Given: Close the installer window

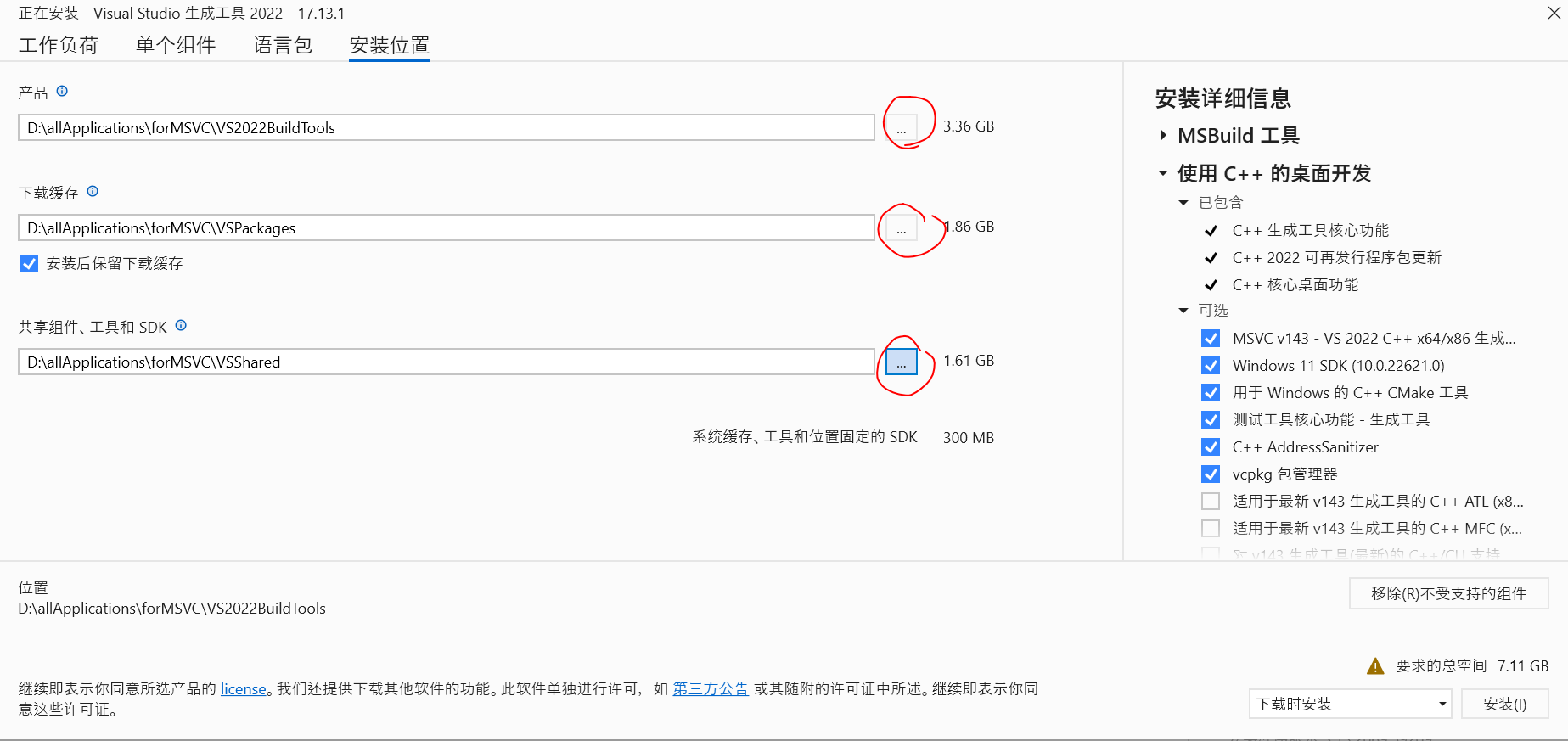Looking at the screenshot, I should [x=1554, y=13].
